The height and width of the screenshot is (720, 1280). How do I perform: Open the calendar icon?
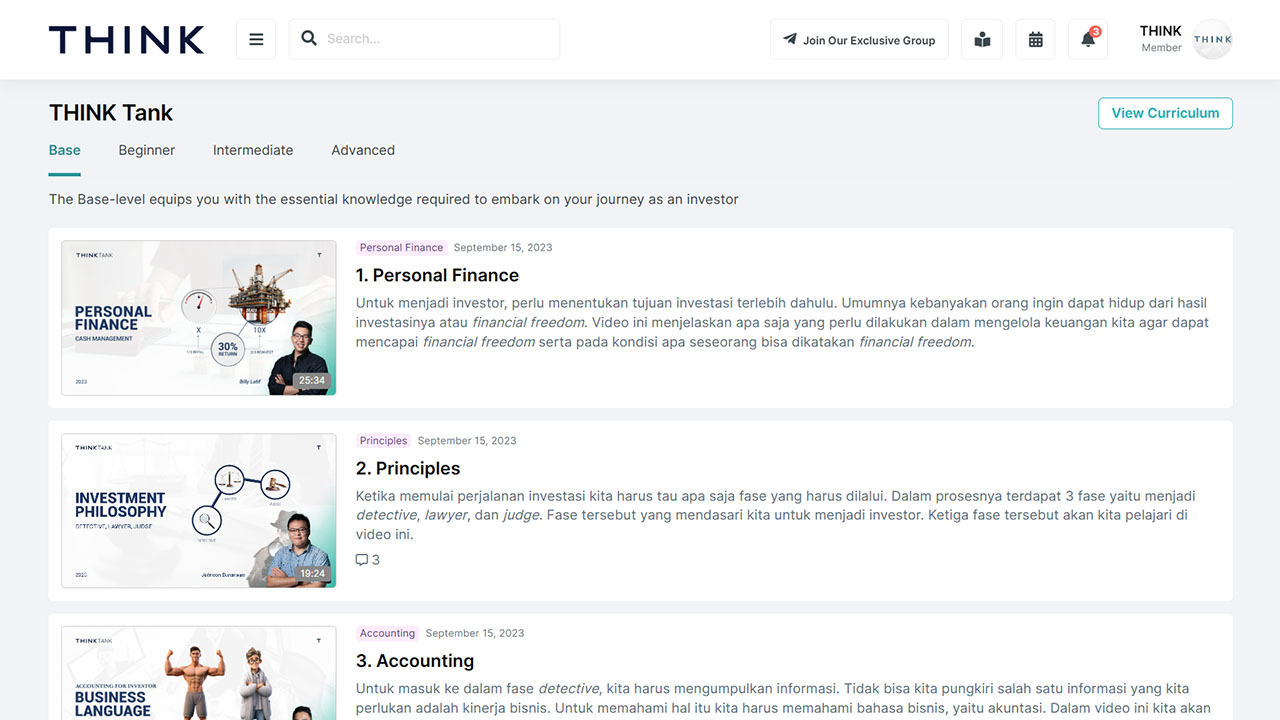tap(1035, 40)
